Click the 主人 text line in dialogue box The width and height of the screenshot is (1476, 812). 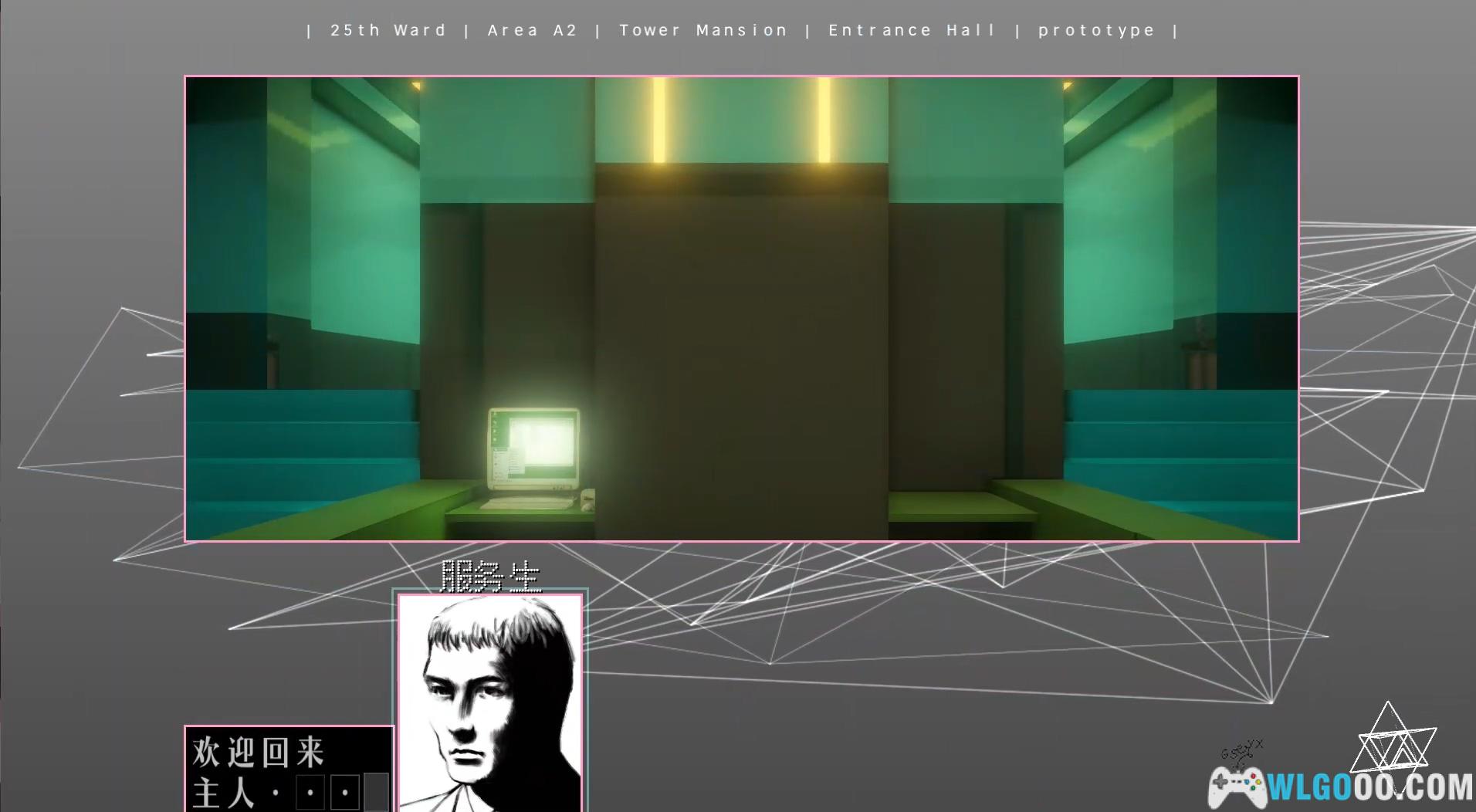[x=224, y=792]
